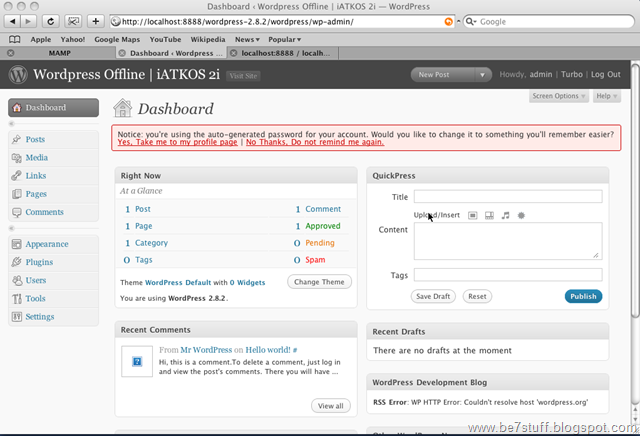Switch to the Dashboard ‹ Wordpress tab
This screenshot has height=436, width=640.
(171, 53)
